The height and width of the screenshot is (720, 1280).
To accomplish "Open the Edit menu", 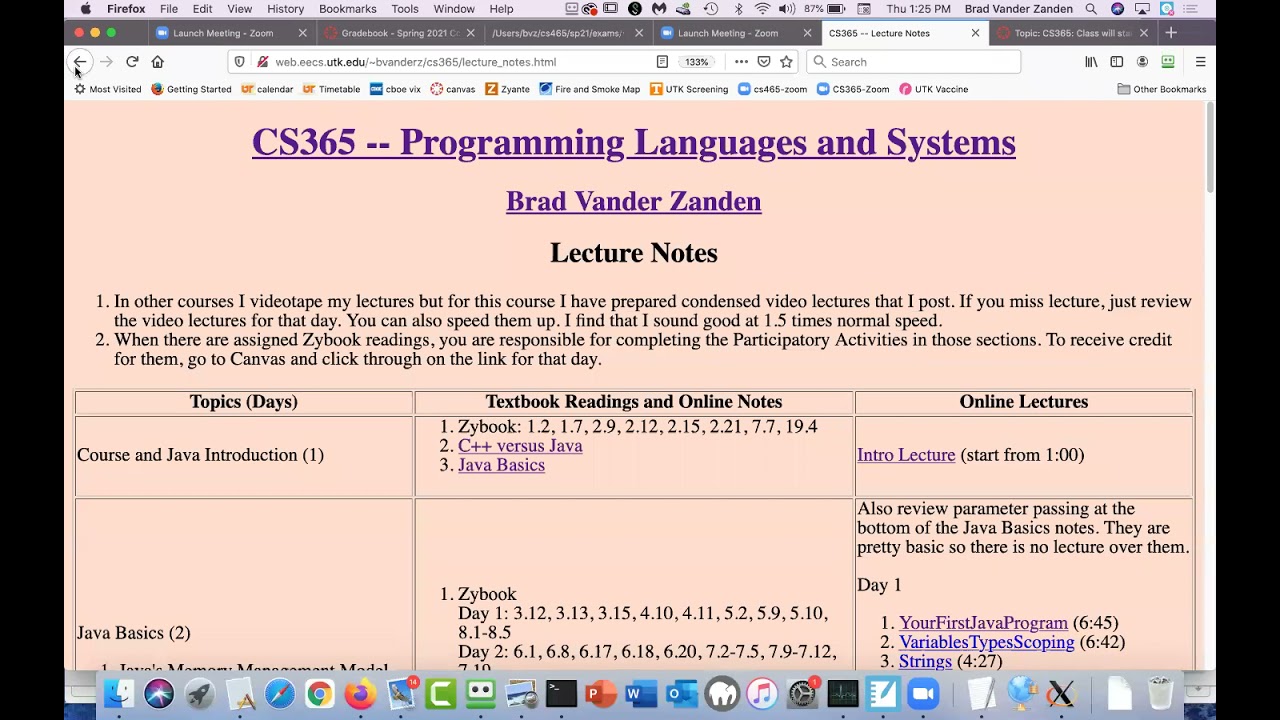I will (x=202, y=9).
